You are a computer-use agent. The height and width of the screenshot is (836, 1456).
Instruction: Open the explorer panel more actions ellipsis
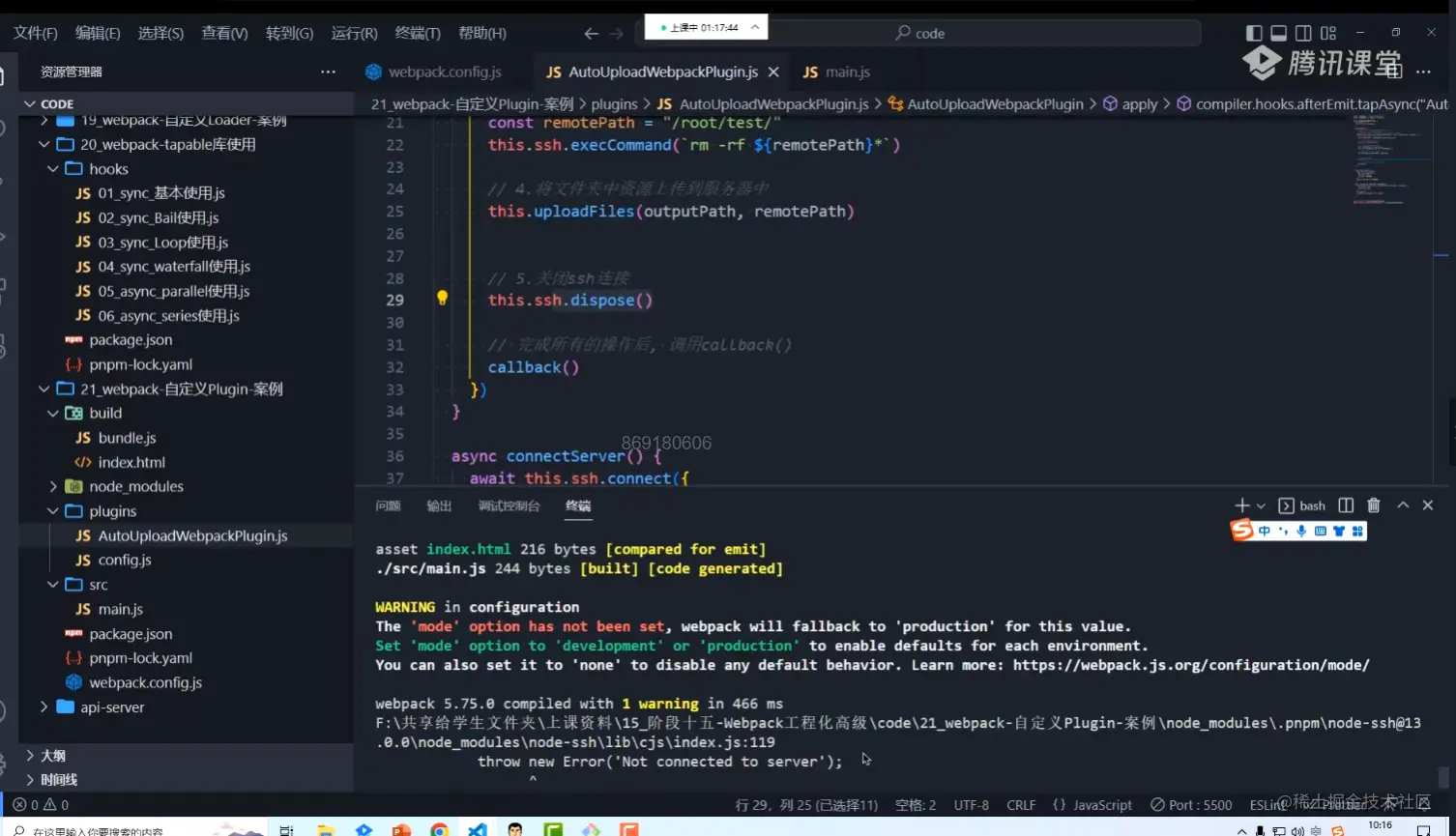pyautogui.click(x=328, y=72)
